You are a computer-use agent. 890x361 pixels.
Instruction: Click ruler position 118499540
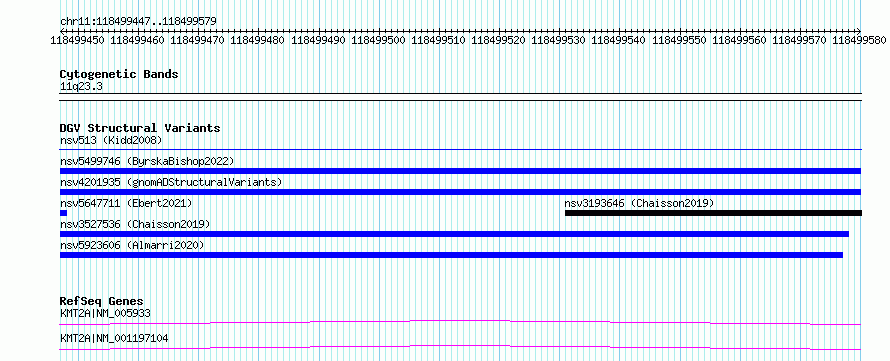[x=619, y=40]
